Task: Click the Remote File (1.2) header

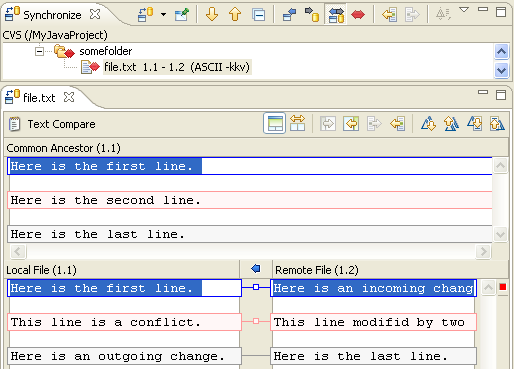Action: coord(317,270)
